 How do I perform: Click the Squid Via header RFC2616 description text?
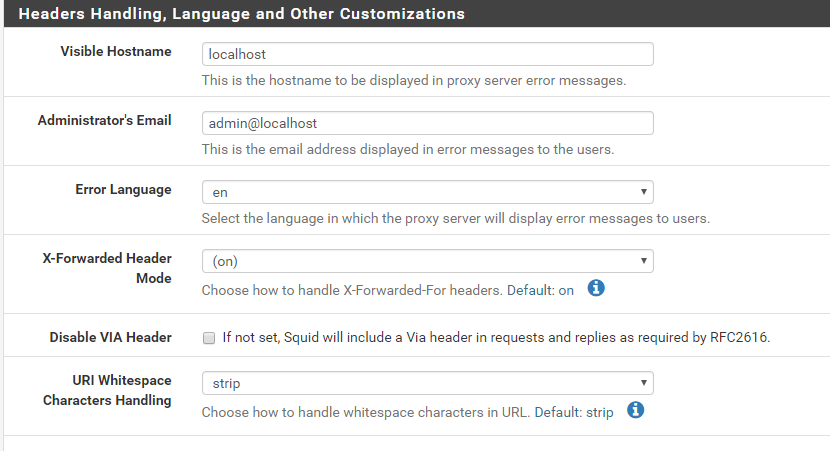coord(496,338)
